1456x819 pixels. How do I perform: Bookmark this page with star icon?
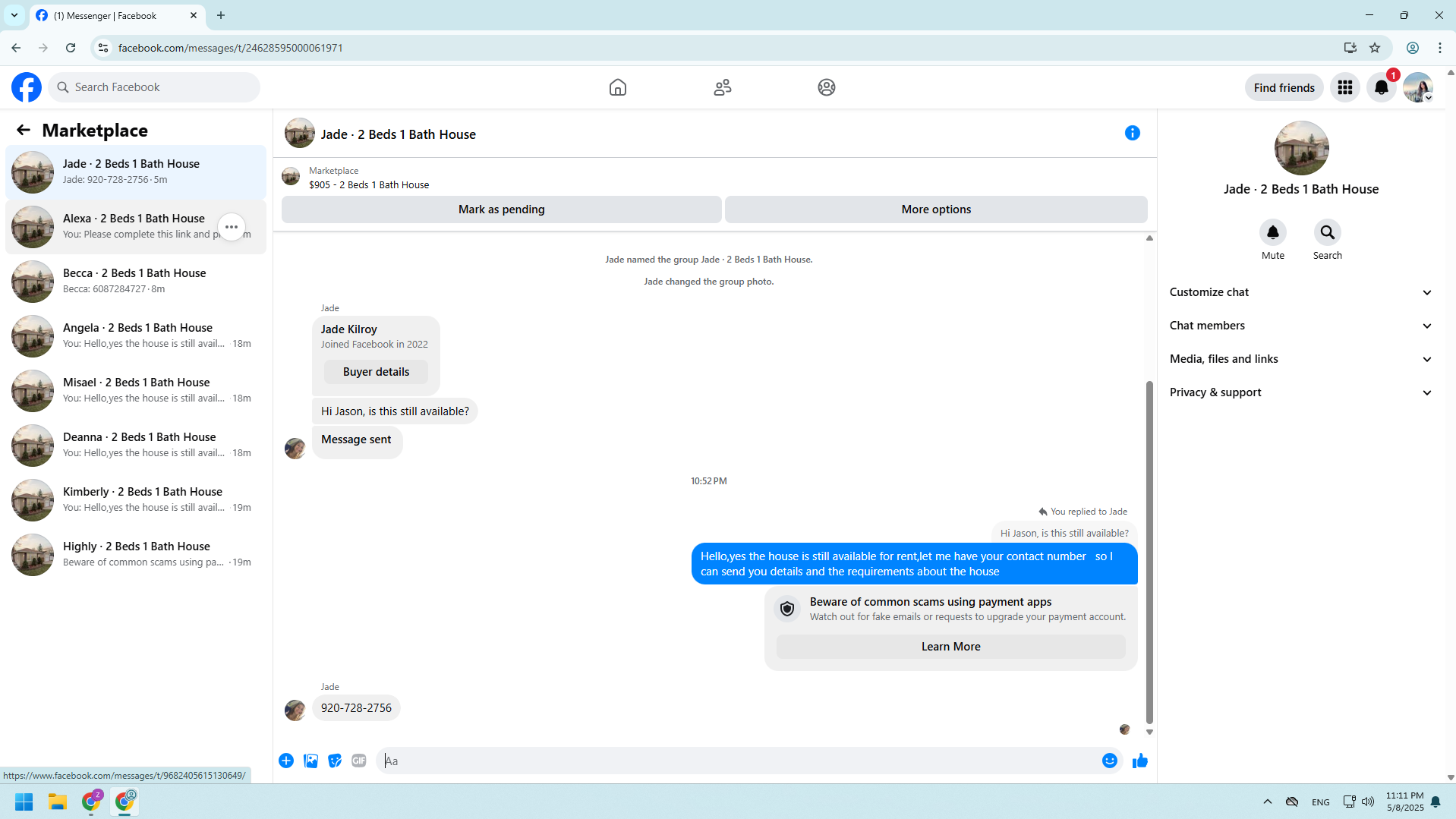pos(1375,48)
